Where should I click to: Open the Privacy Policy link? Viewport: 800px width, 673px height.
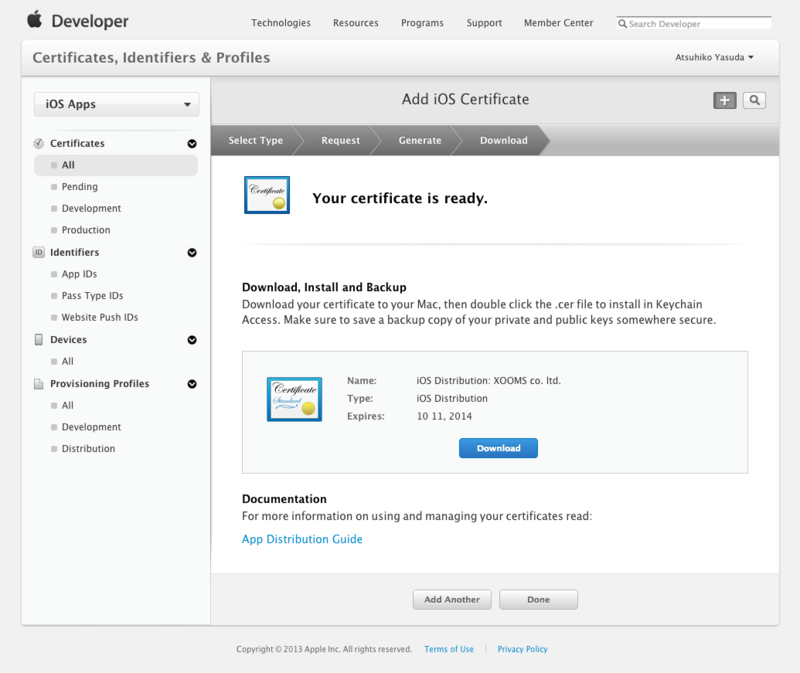point(522,649)
